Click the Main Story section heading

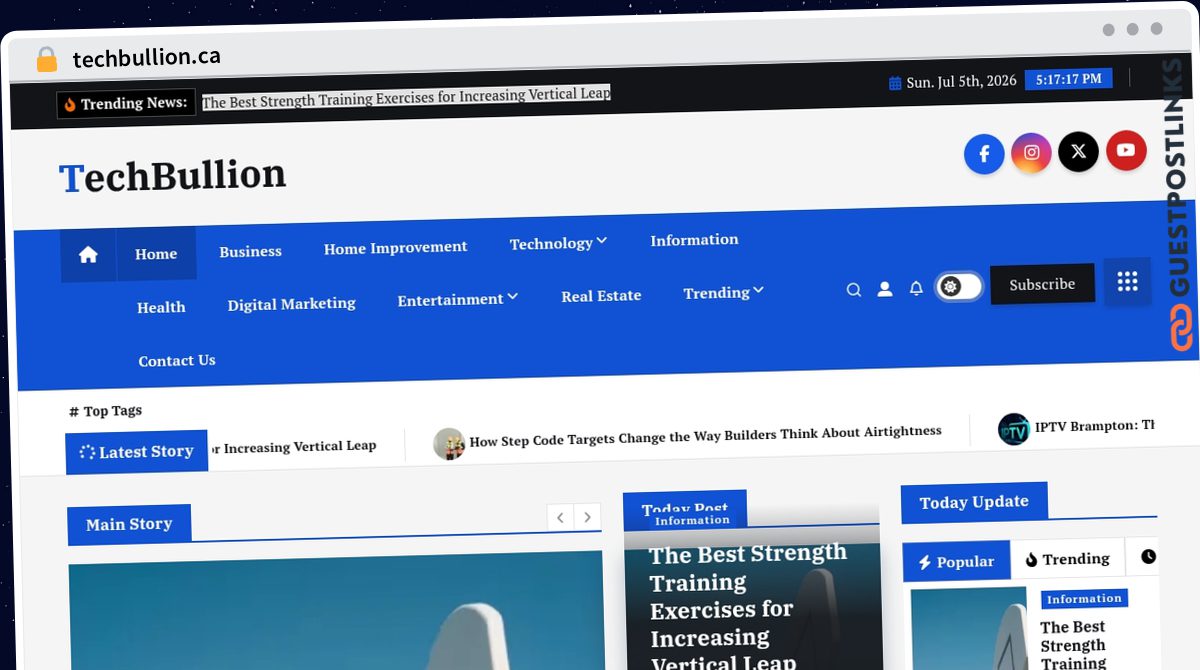pos(129,524)
